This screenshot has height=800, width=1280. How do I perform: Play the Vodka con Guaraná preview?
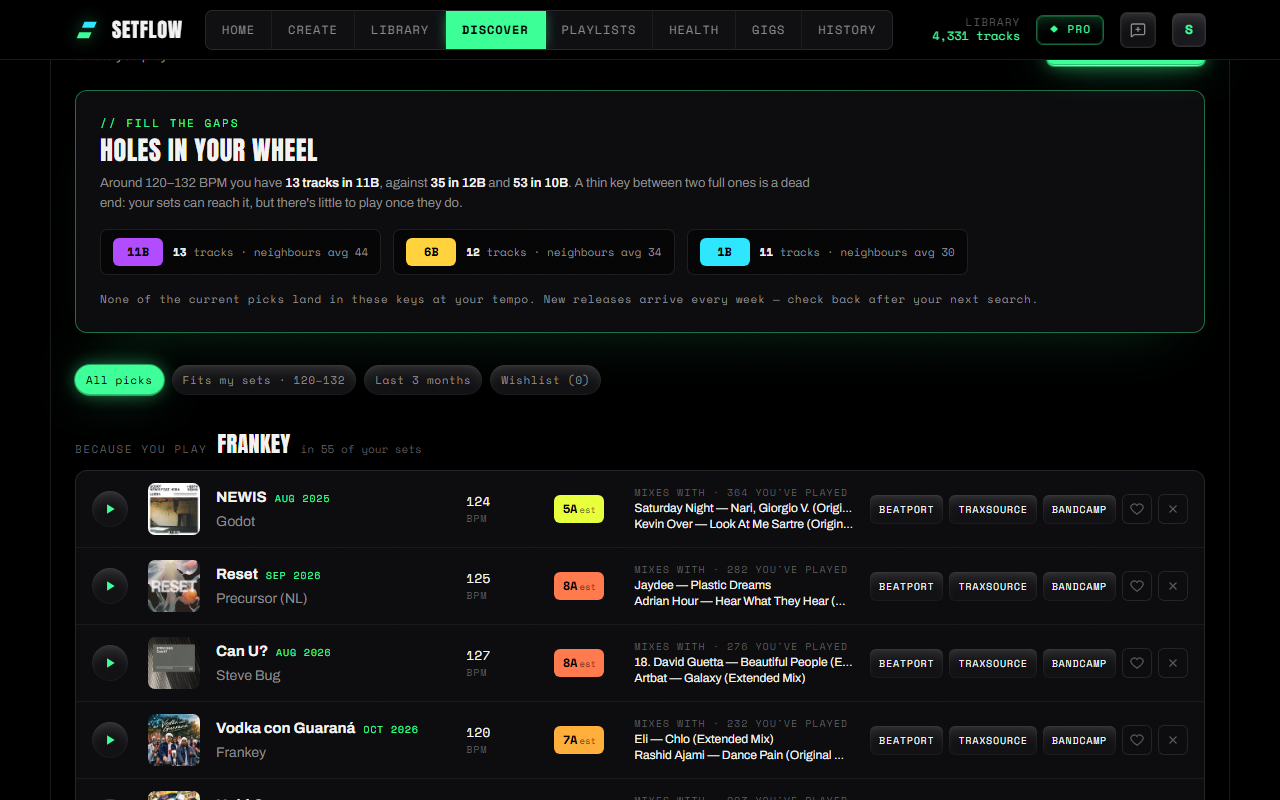110,740
